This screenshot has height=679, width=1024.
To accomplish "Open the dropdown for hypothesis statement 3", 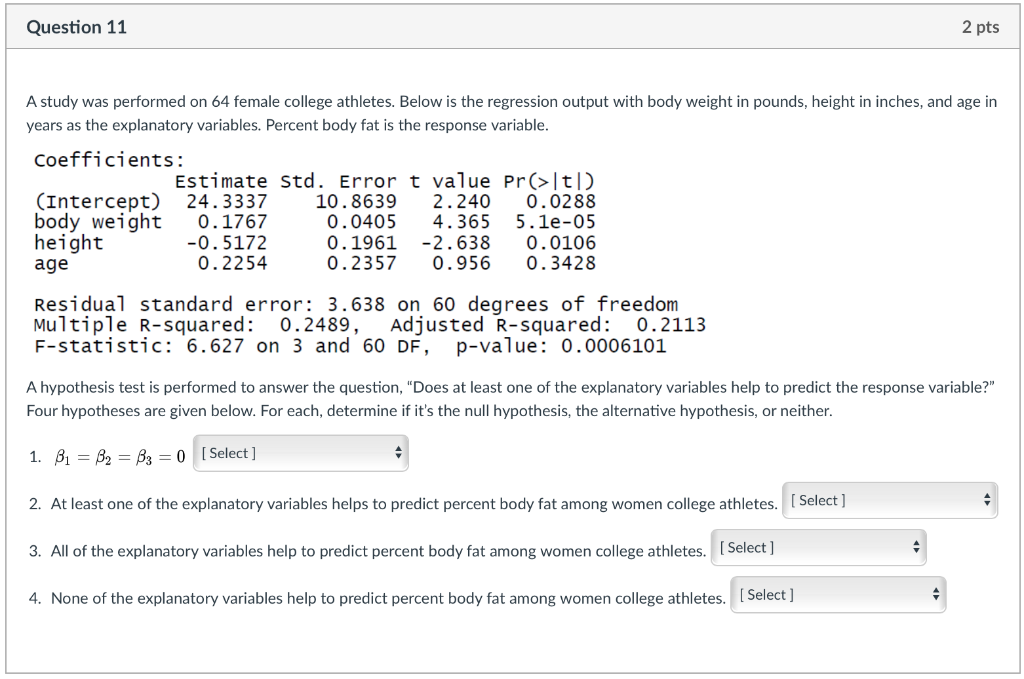I will coord(816,547).
